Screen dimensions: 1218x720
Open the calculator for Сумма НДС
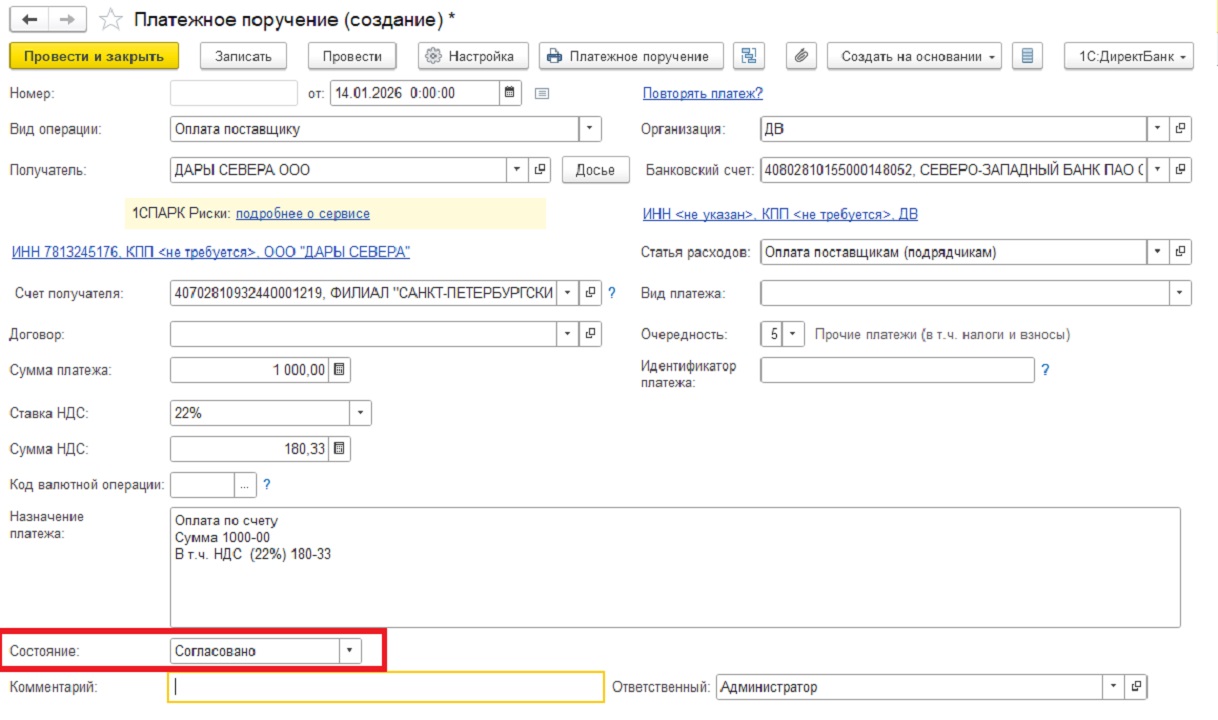339,449
